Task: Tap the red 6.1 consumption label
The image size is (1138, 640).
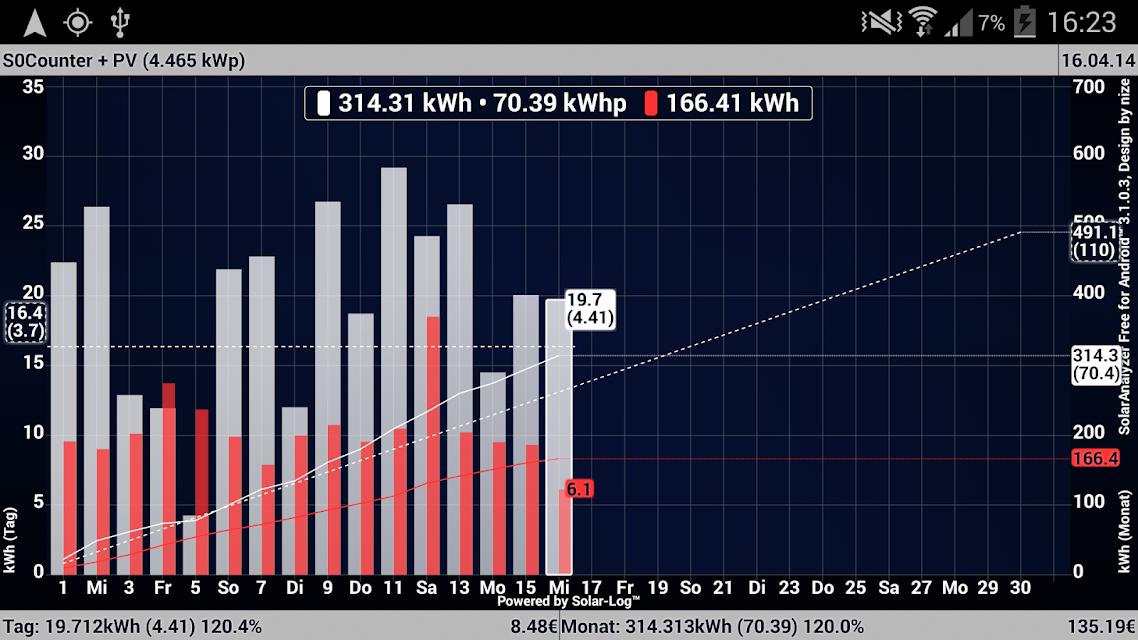Action: (578, 489)
